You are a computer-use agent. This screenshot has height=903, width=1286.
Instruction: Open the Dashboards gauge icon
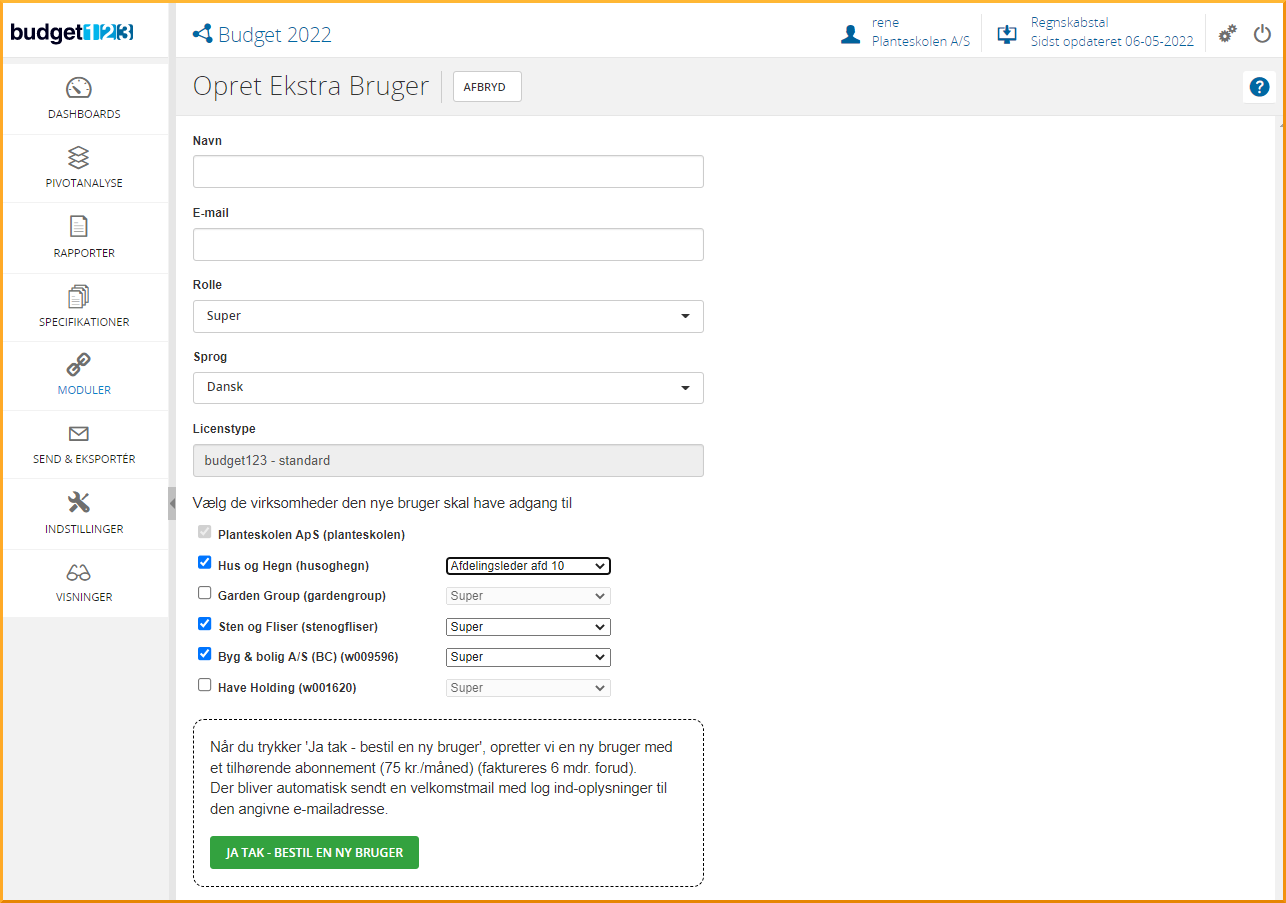(79, 88)
